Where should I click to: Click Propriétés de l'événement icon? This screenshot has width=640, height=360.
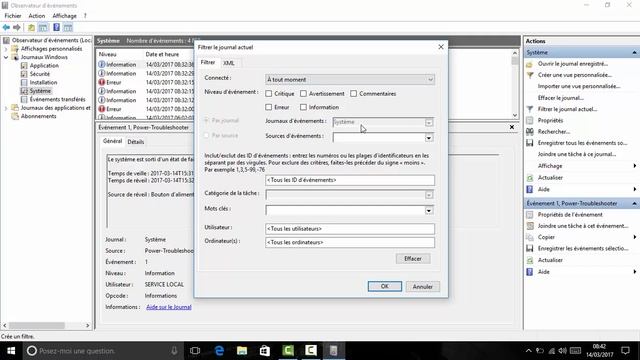(530, 215)
